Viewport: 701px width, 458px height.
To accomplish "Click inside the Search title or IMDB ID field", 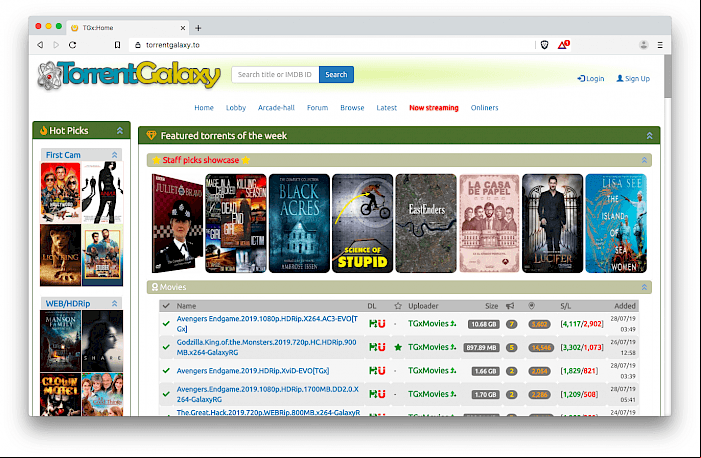I will (x=275, y=75).
